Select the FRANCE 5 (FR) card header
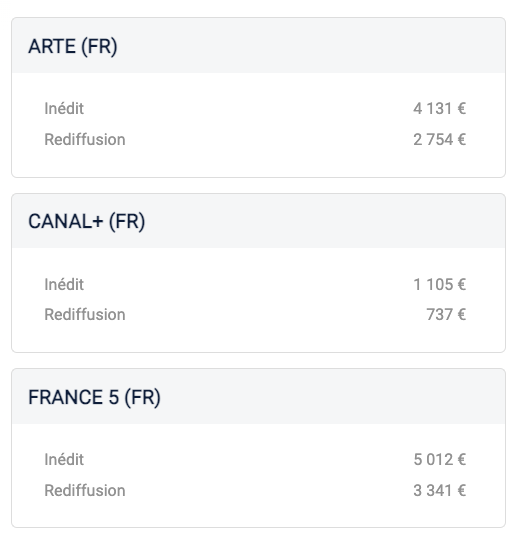 click(258, 396)
